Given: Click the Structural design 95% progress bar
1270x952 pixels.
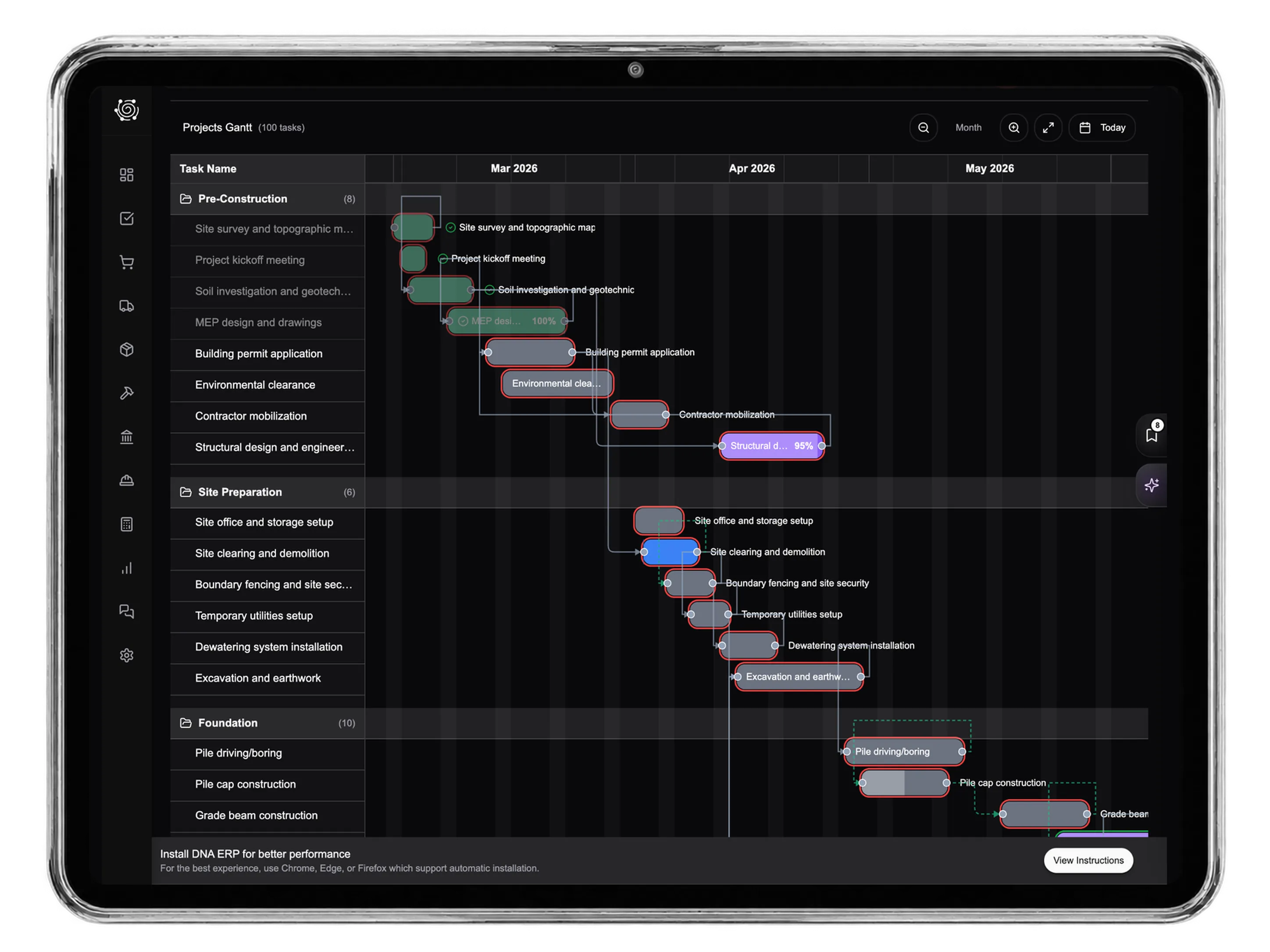Looking at the screenshot, I should (x=772, y=446).
